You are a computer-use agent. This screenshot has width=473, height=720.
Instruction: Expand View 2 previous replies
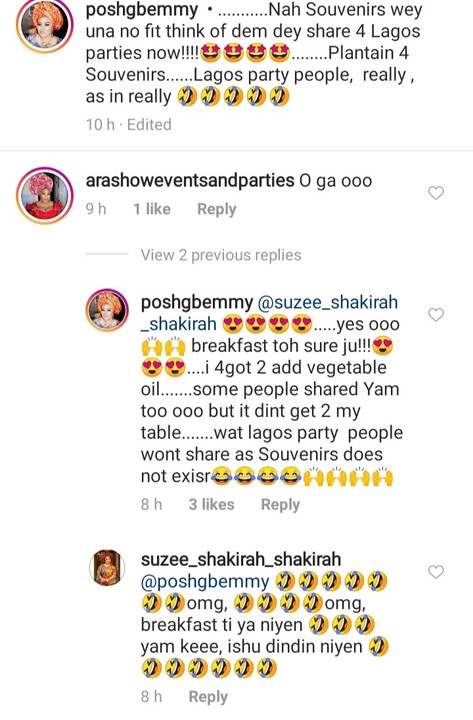point(221,255)
